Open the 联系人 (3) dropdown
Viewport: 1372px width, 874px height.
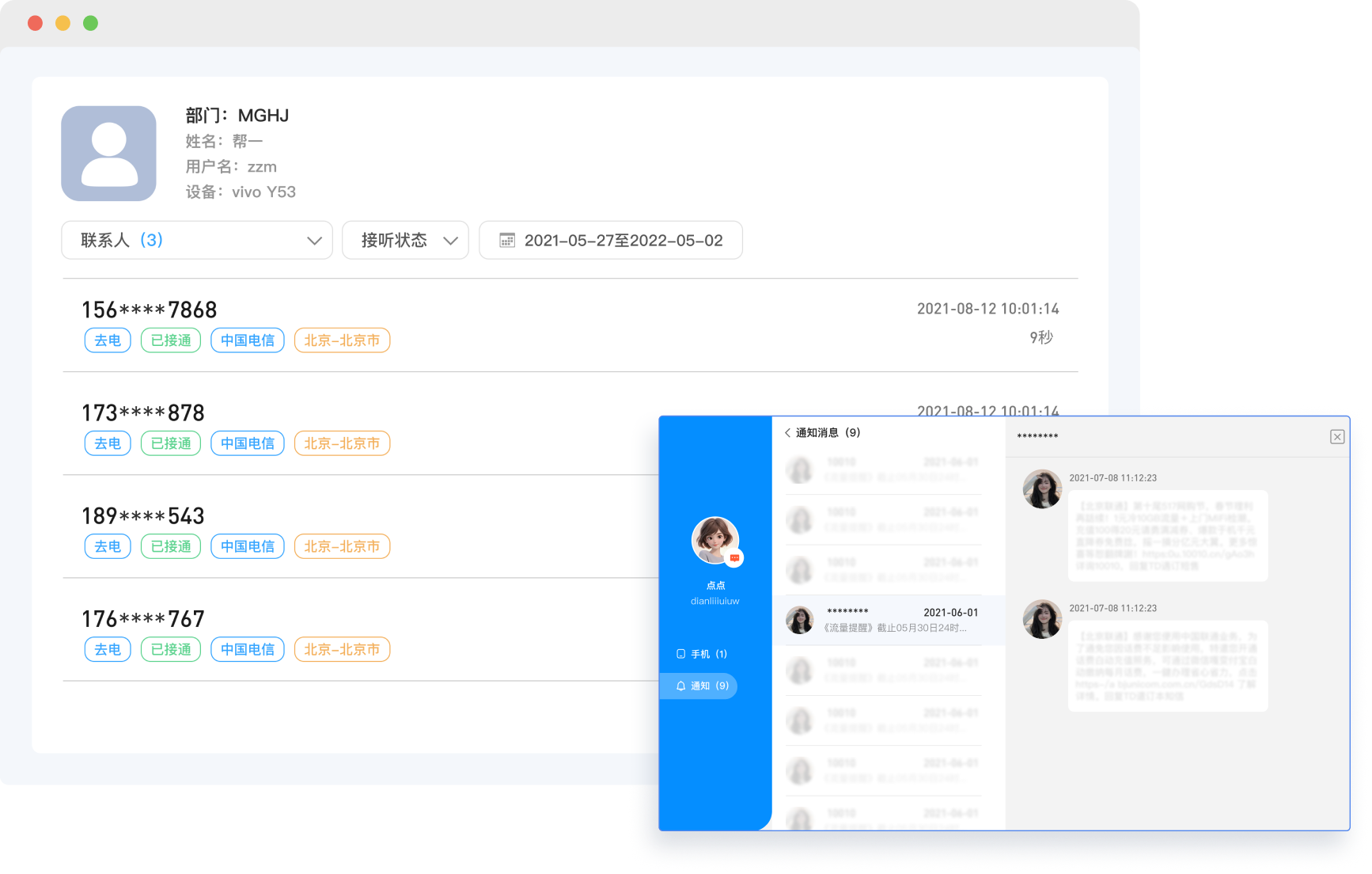coord(196,240)
